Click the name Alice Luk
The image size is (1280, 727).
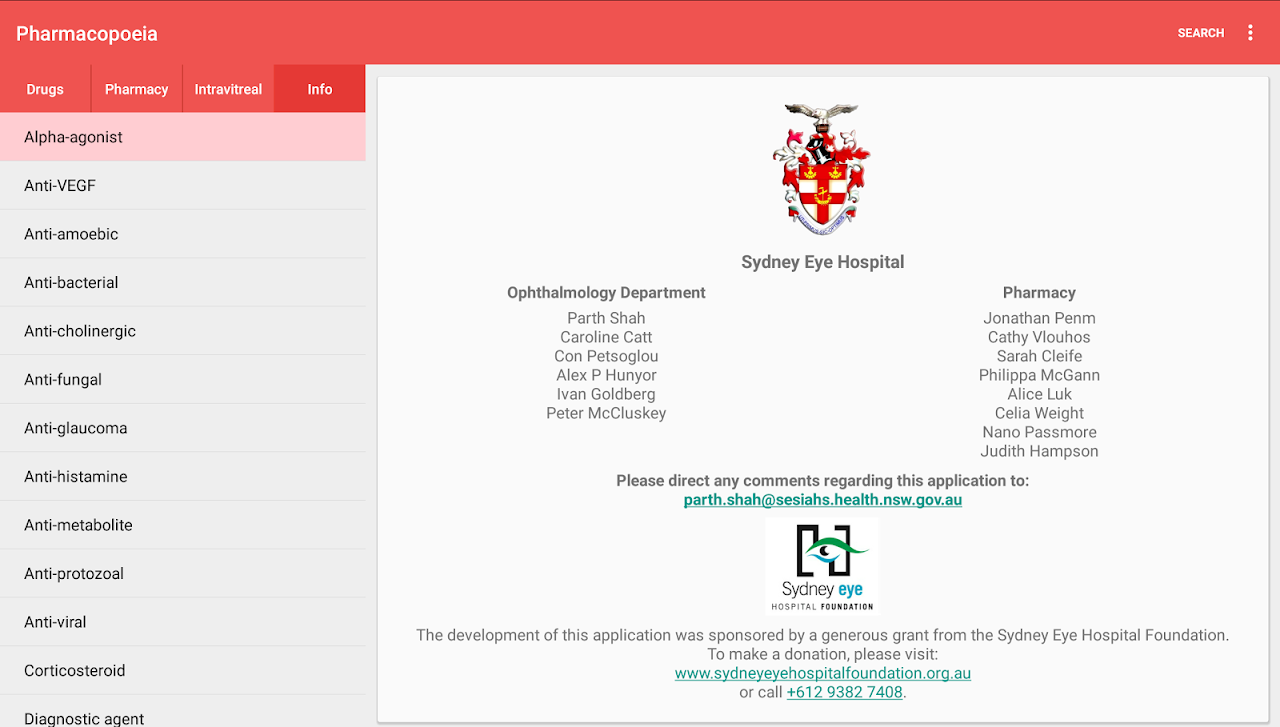click(1039, 394)
